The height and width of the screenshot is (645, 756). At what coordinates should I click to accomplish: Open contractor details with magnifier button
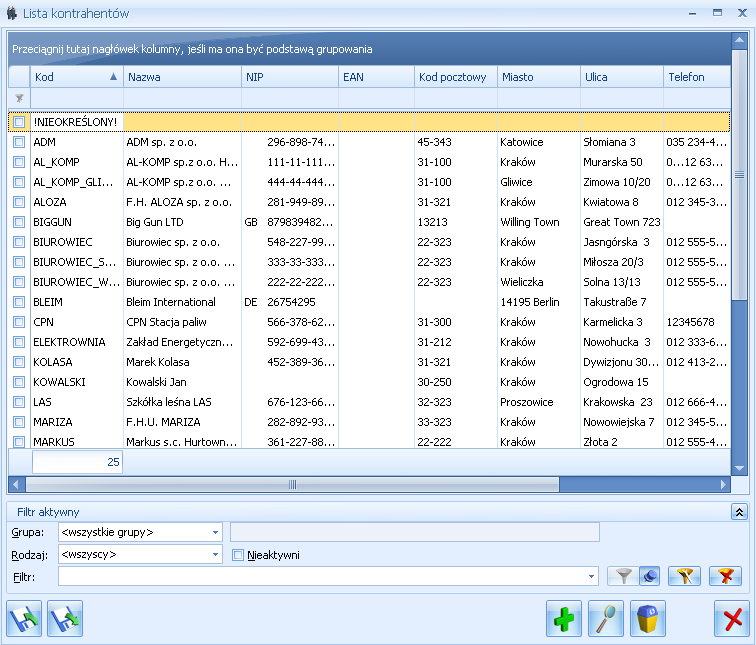coord(606,618)
